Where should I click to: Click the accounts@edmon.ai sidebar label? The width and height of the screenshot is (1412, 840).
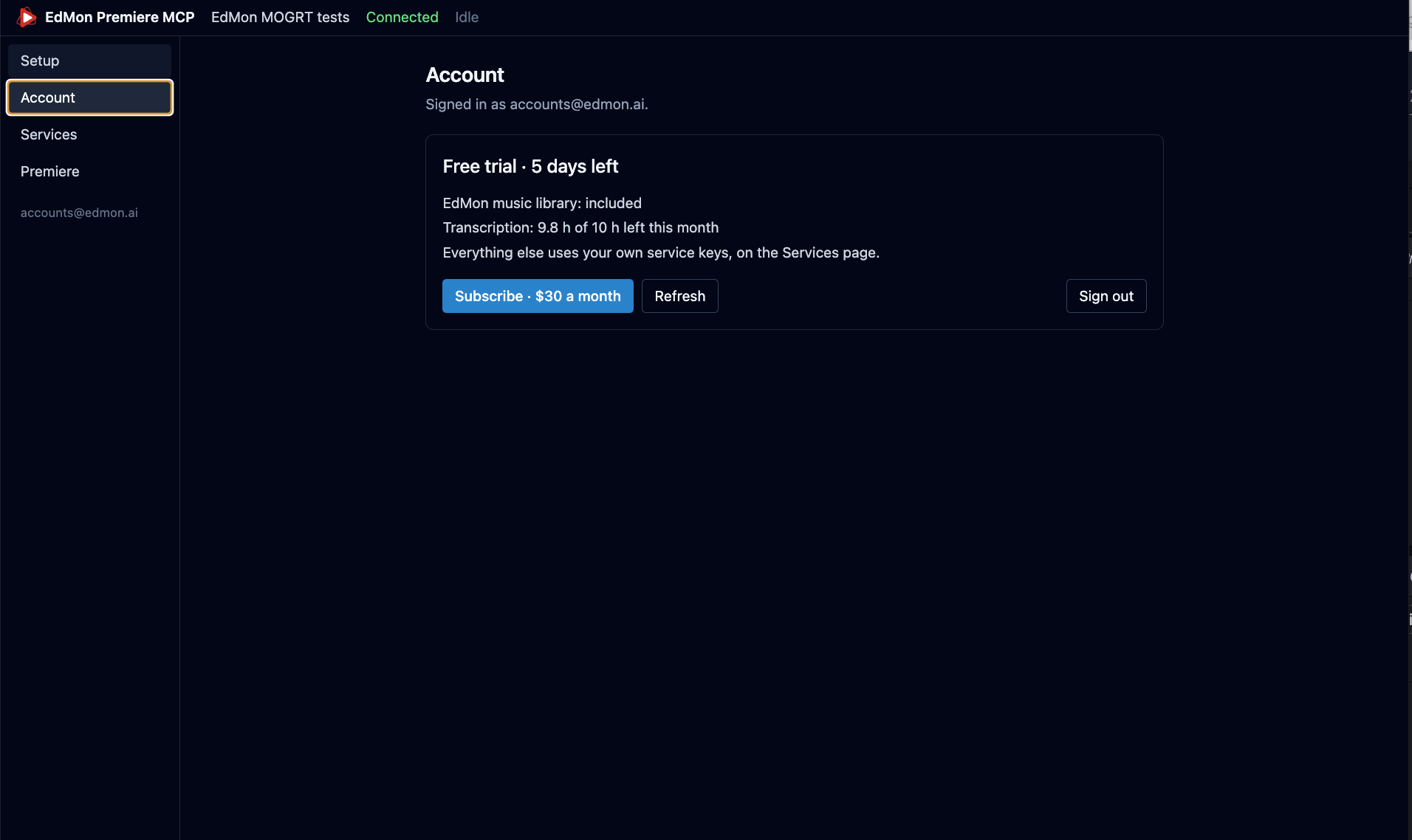pyautogui.click(x=79, y=213)
